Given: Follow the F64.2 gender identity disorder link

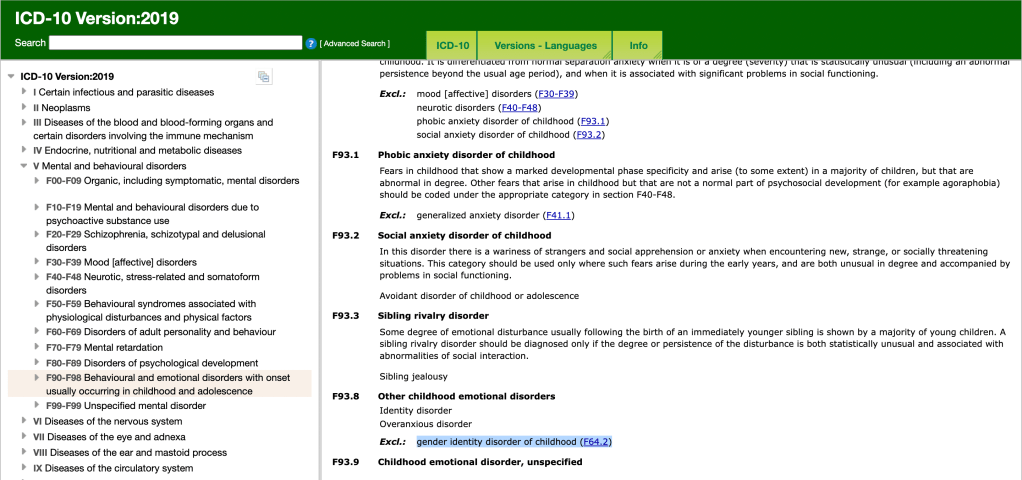Looking at the screenshot, I should (x=595, y=441).
